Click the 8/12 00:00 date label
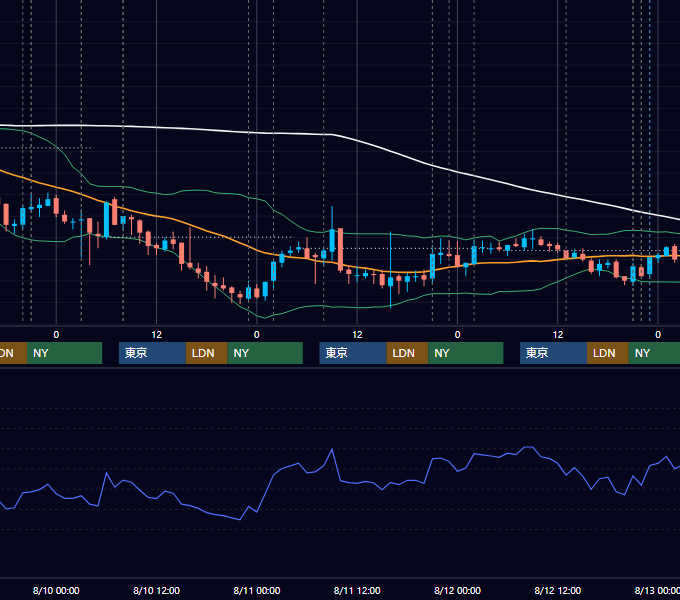 [x=458, y=590]
